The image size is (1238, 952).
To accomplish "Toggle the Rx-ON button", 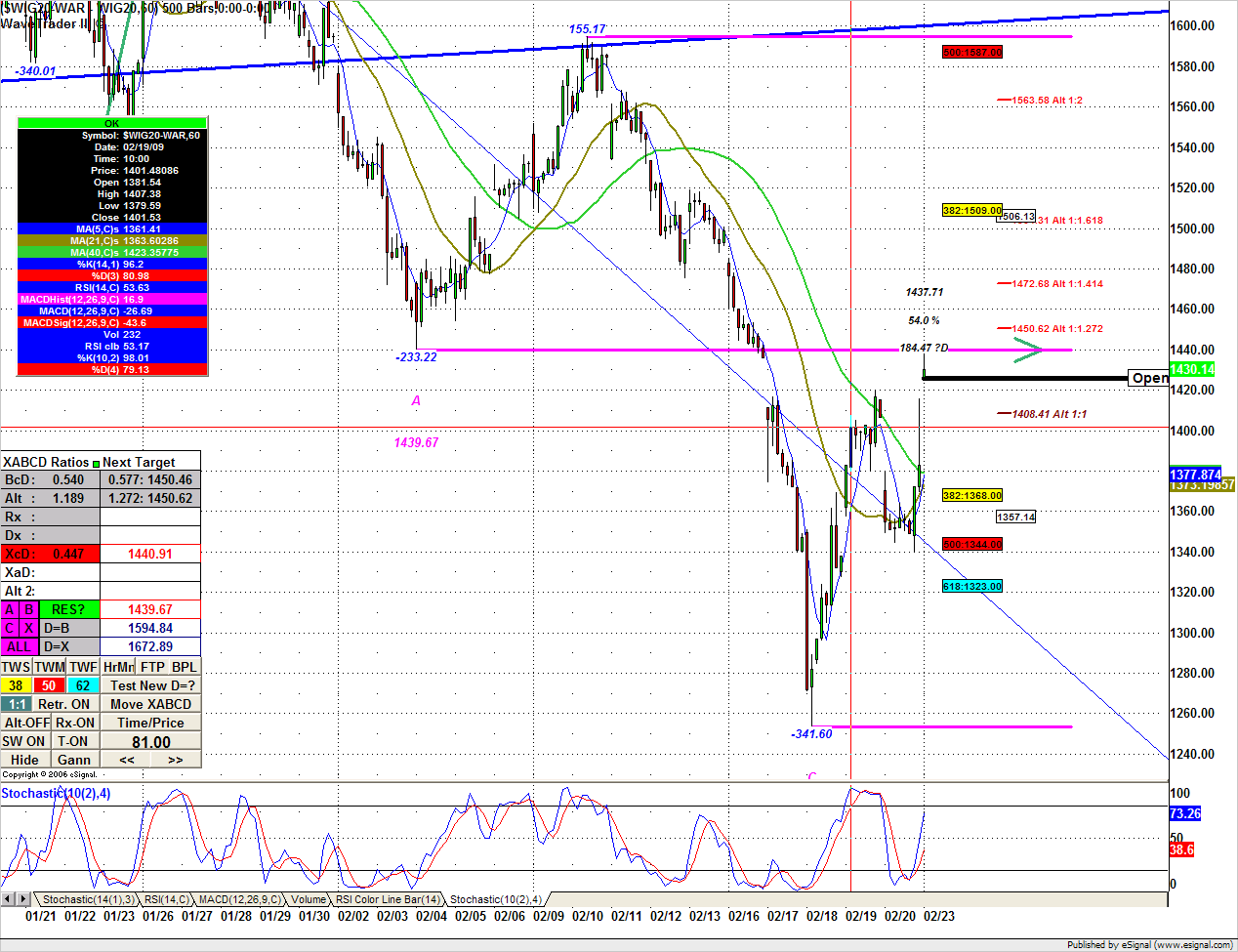I will 75,723.
